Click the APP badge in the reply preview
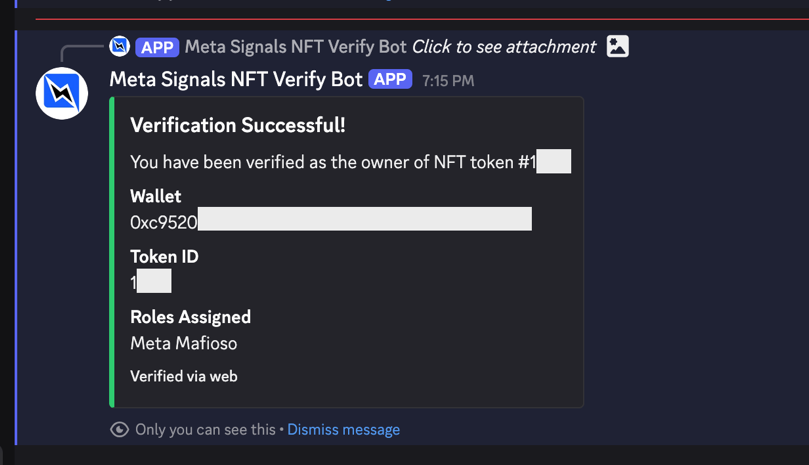 pos(157,47)
